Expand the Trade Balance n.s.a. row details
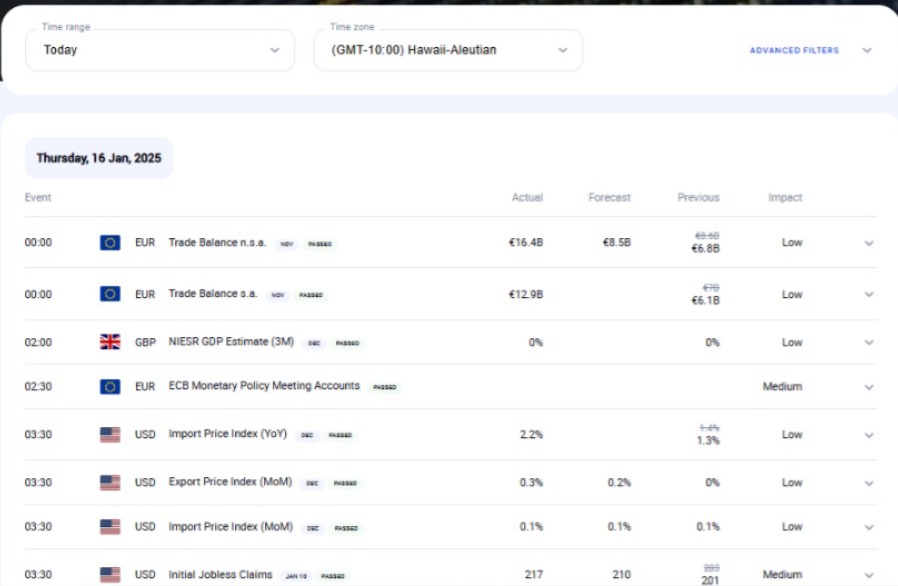 868,243
